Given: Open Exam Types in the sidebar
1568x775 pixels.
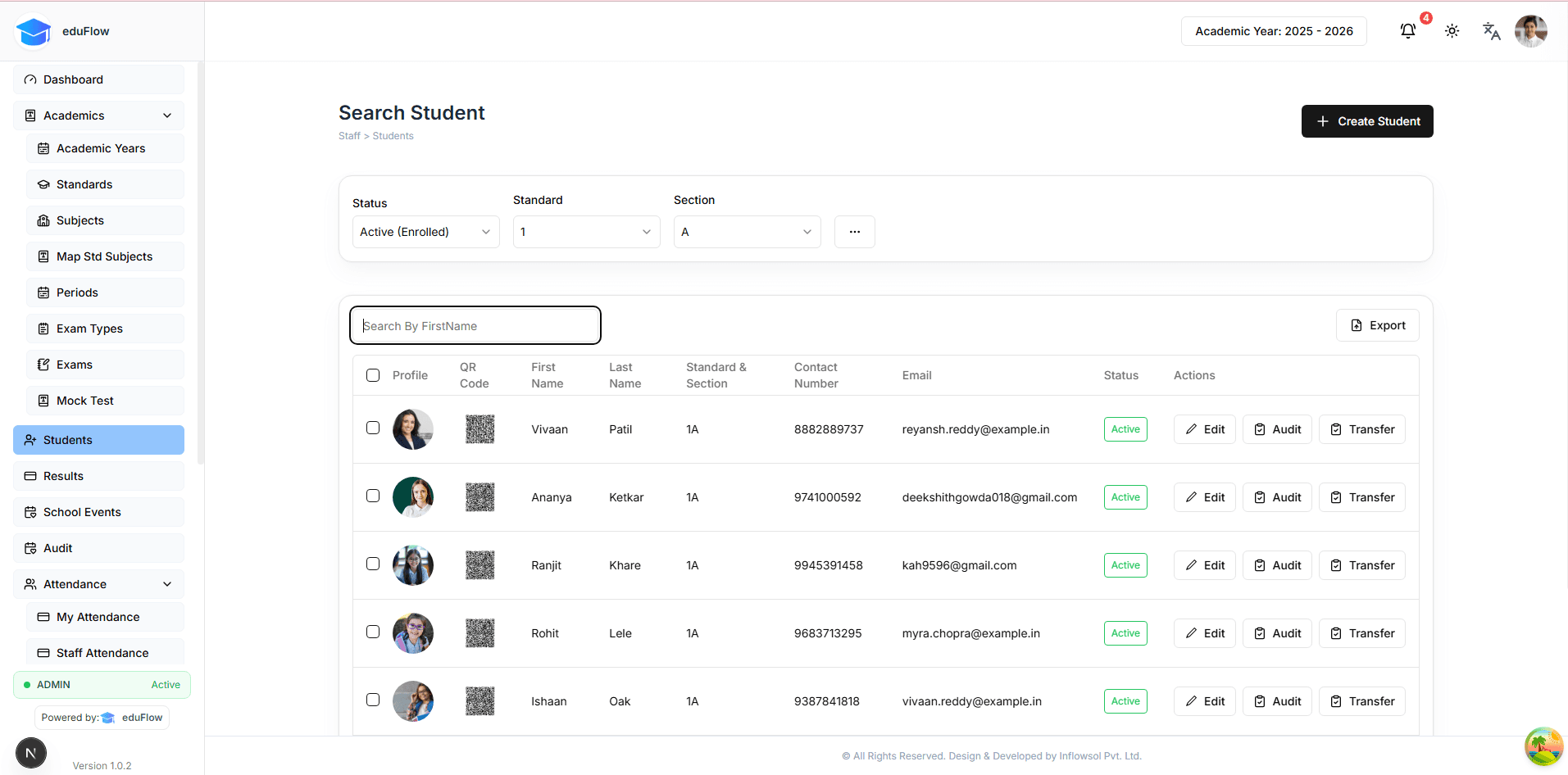Looking at the screenshot, I should click(x=105, y=329).
